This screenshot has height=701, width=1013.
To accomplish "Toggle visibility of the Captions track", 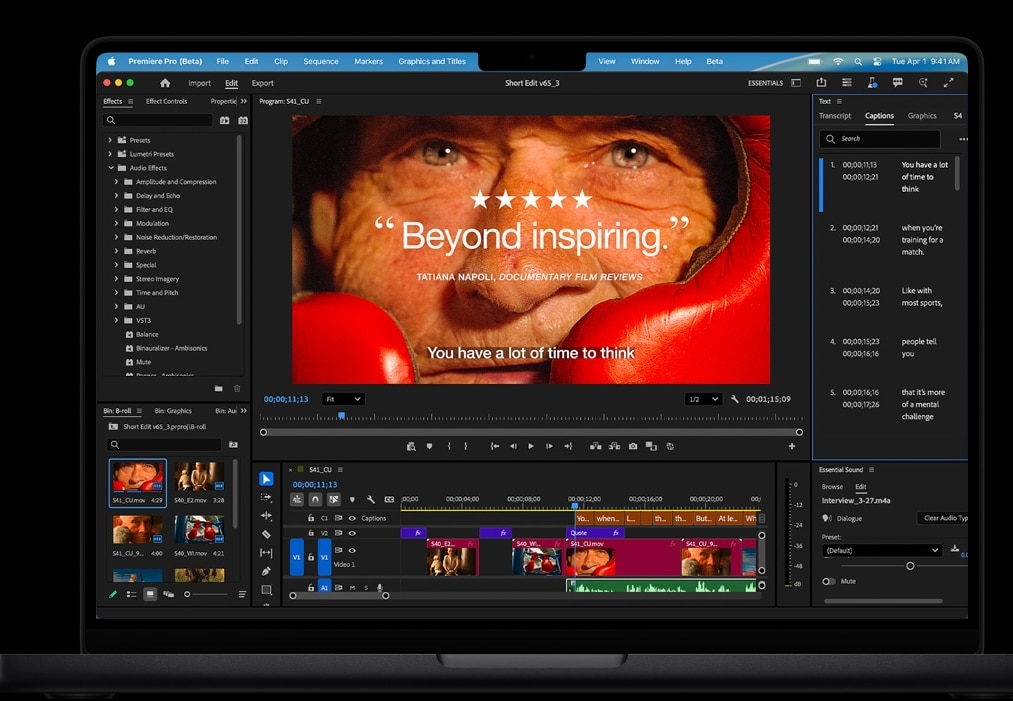I will coord(351,518).
